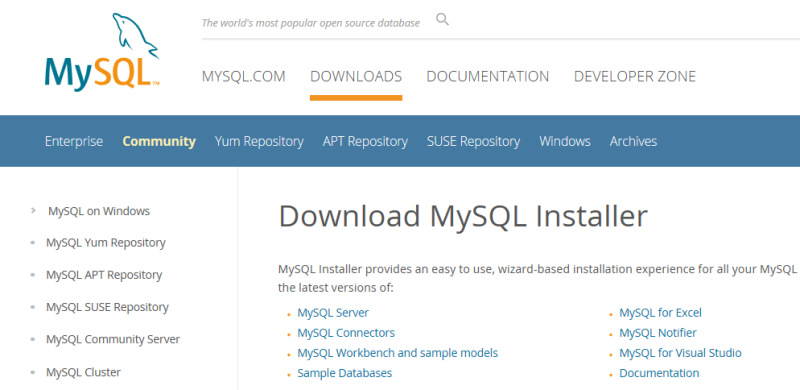Open the MySQL Notifier link
The height and width of the screenshot is (390, 800).
658,333
